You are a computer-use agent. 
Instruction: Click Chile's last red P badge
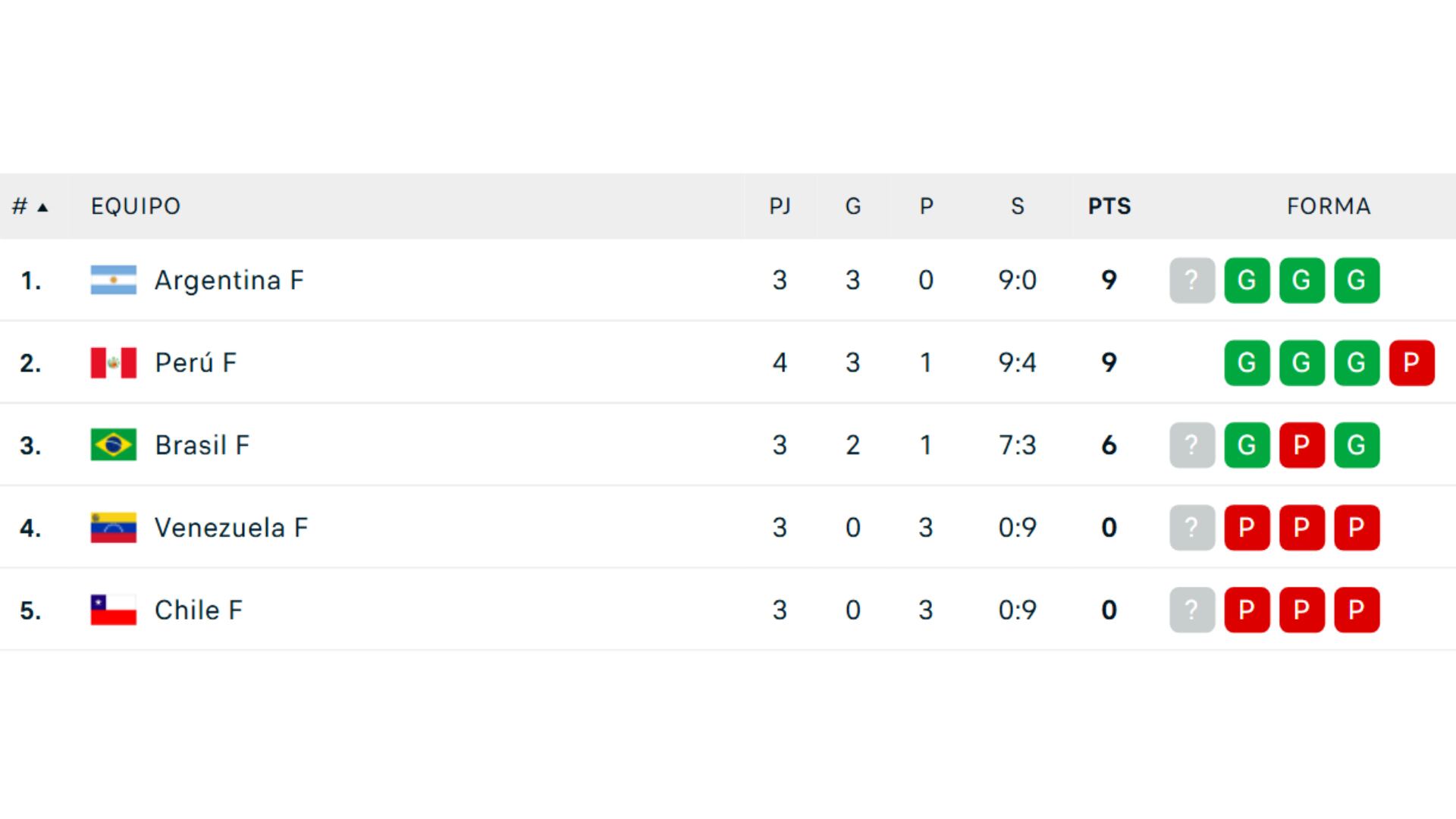point(1357,610)
